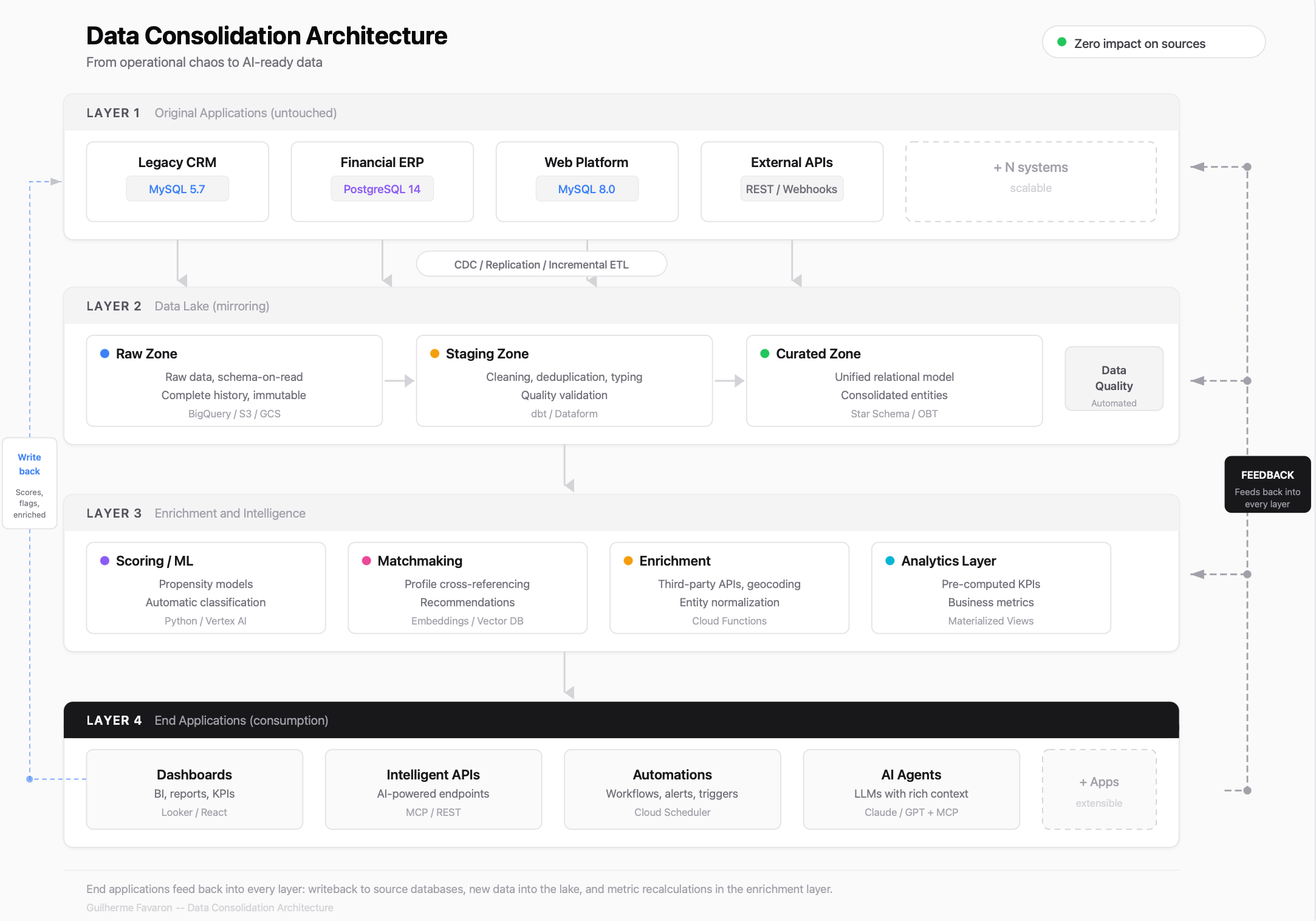
Task: Click the 'BigQuery / S3 / GCS' text
Action: [234, 414]
